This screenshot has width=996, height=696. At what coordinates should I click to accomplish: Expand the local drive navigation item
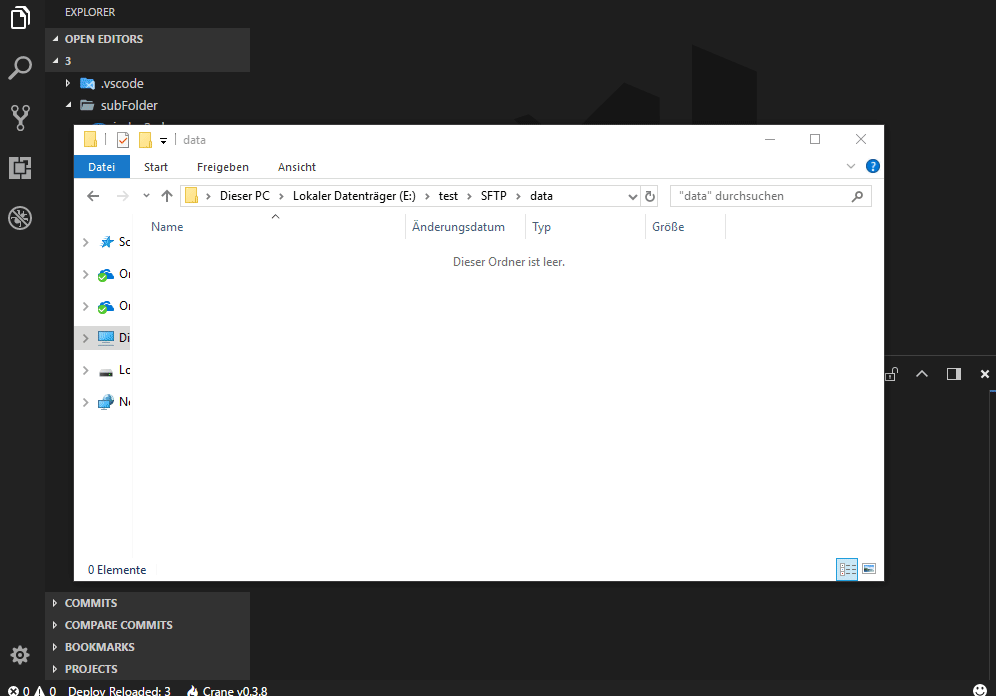point(86,370)
